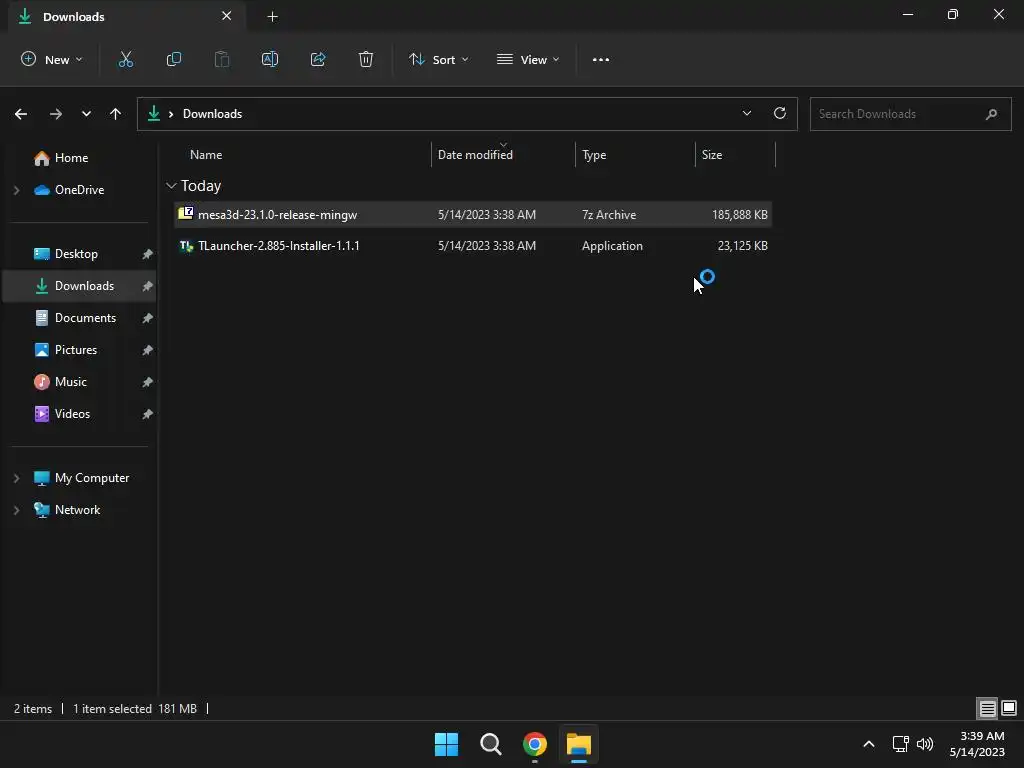Open Google Chrome from the taskbar
Image resolution: width=1024 pixels, height=768 pixels.
(x=535, y=744)
